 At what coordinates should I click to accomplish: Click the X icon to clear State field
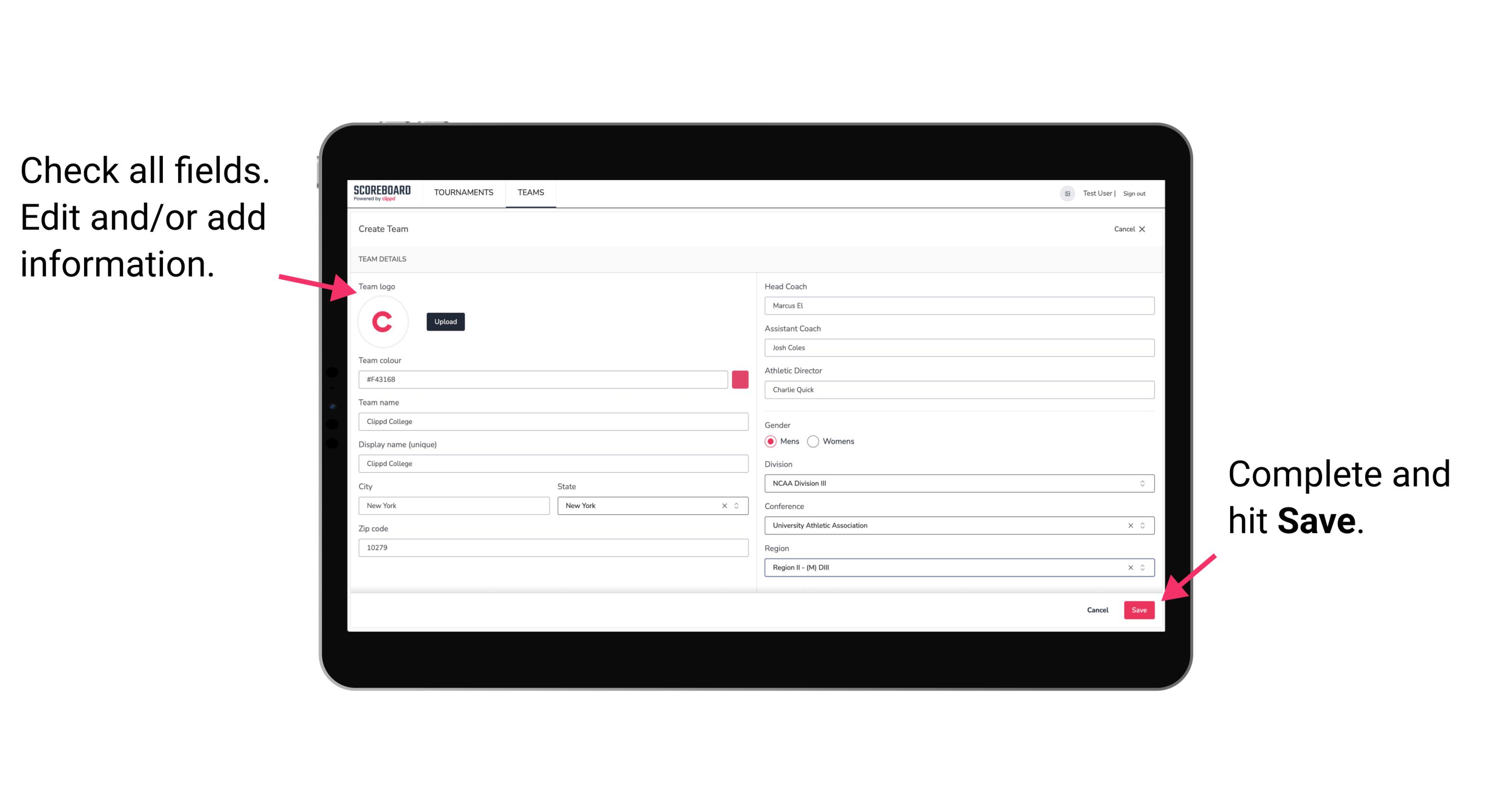(724, 505)
